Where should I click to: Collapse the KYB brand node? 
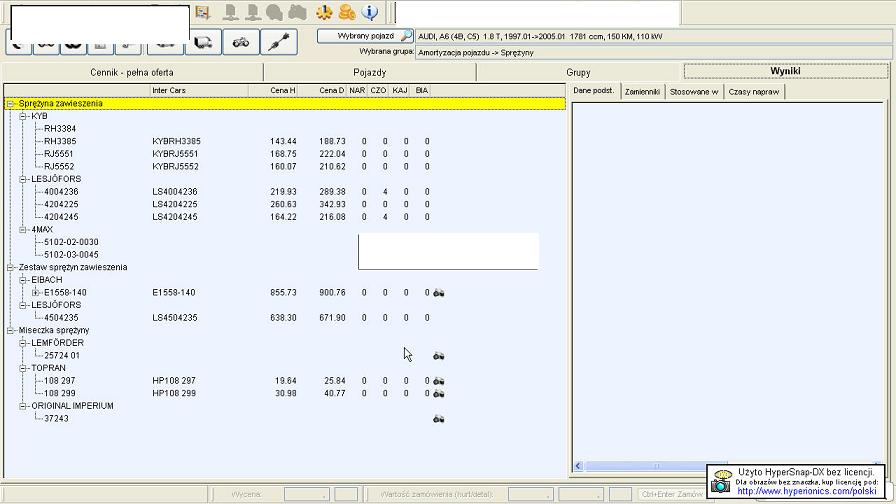coord(23,116)
